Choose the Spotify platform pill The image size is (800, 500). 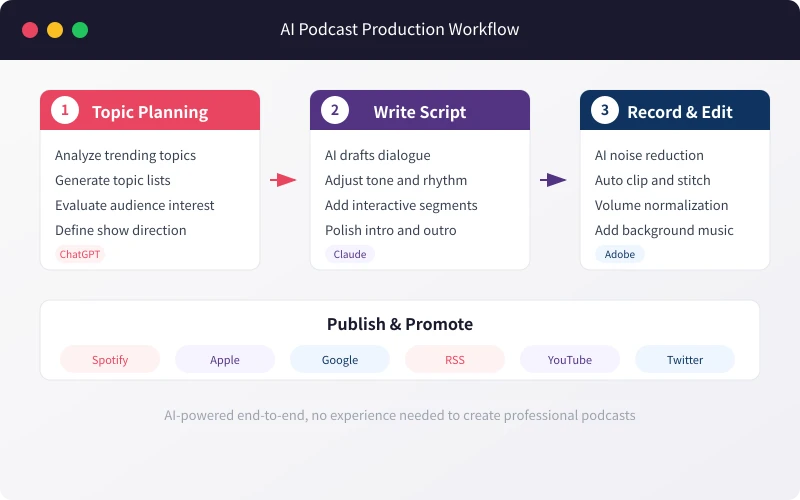click(x=110, y=360)
